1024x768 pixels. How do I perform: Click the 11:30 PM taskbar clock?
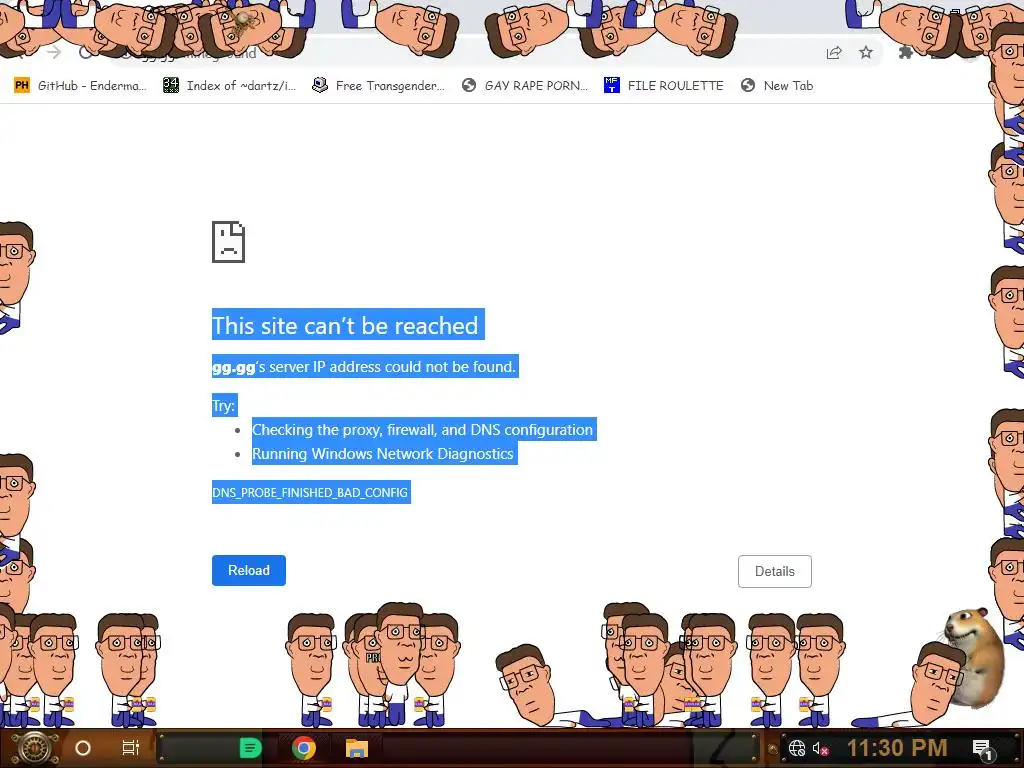[897, 748]
